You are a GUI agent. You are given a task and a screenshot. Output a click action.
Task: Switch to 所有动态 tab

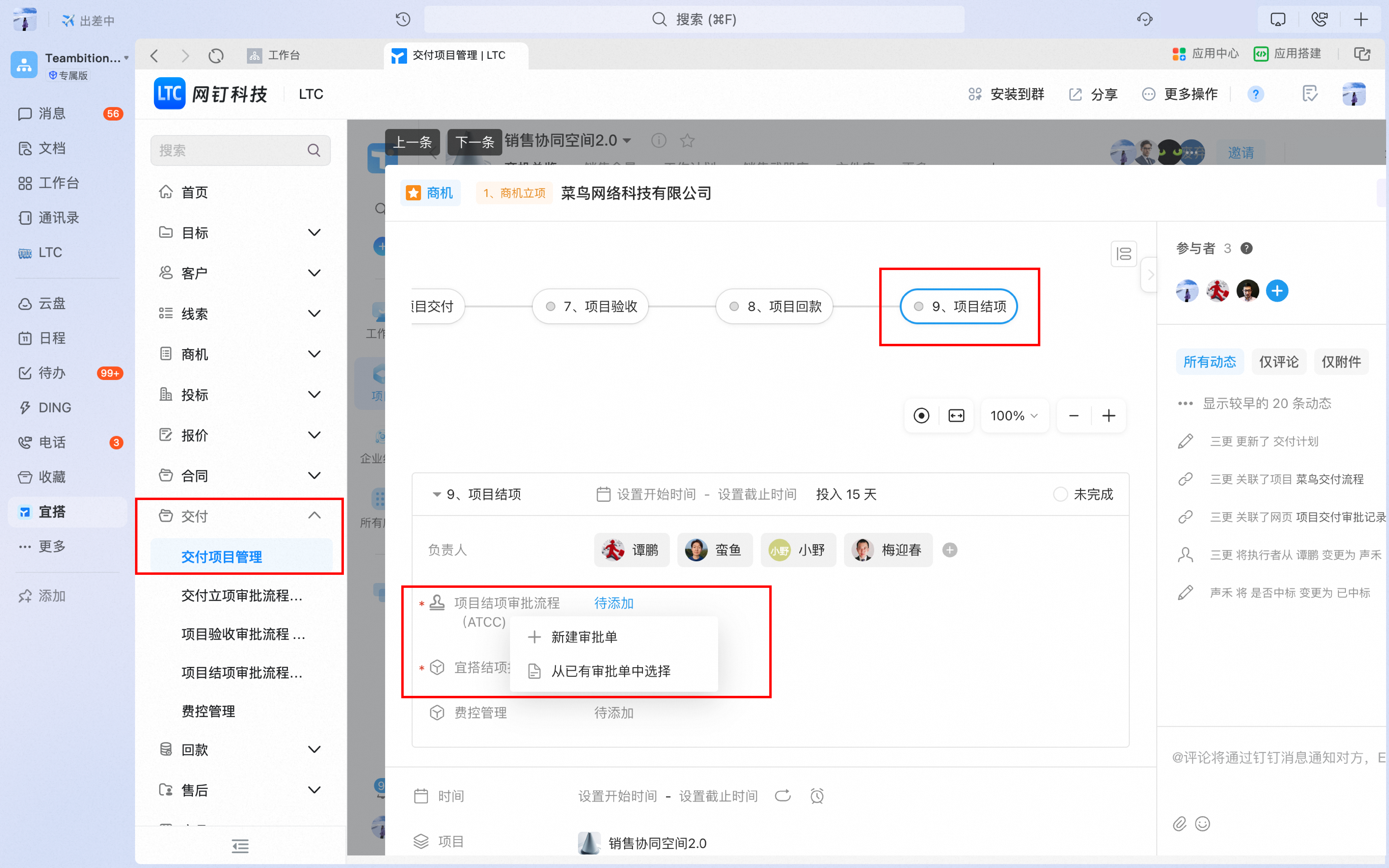tap(1209, 362)
